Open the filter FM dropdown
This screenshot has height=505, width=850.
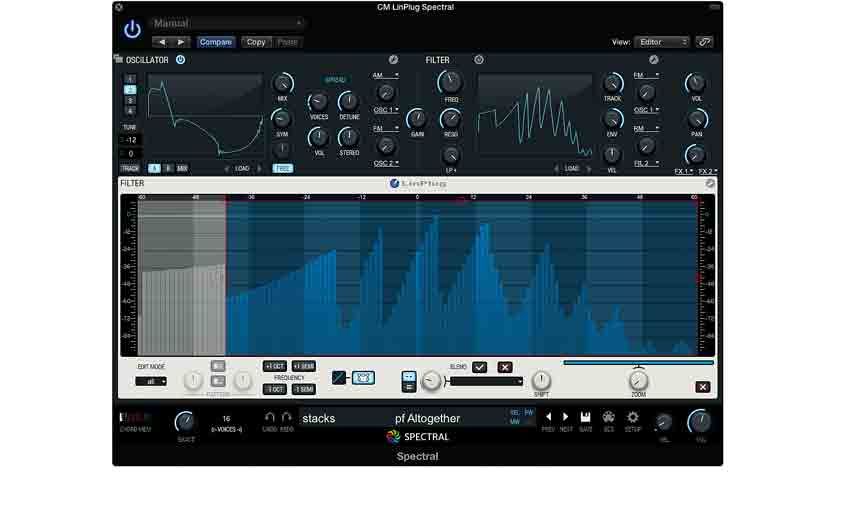[646, 75]
